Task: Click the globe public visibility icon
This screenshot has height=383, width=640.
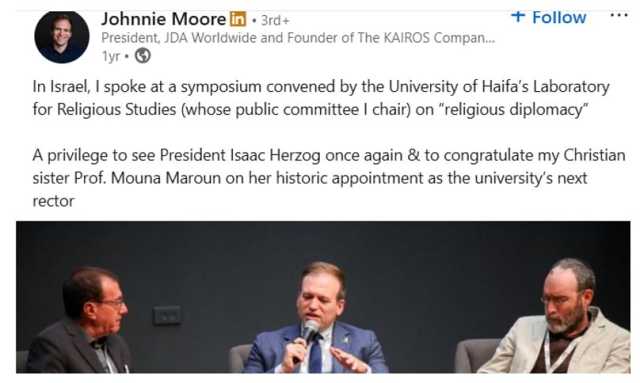Action: point(142,56)
